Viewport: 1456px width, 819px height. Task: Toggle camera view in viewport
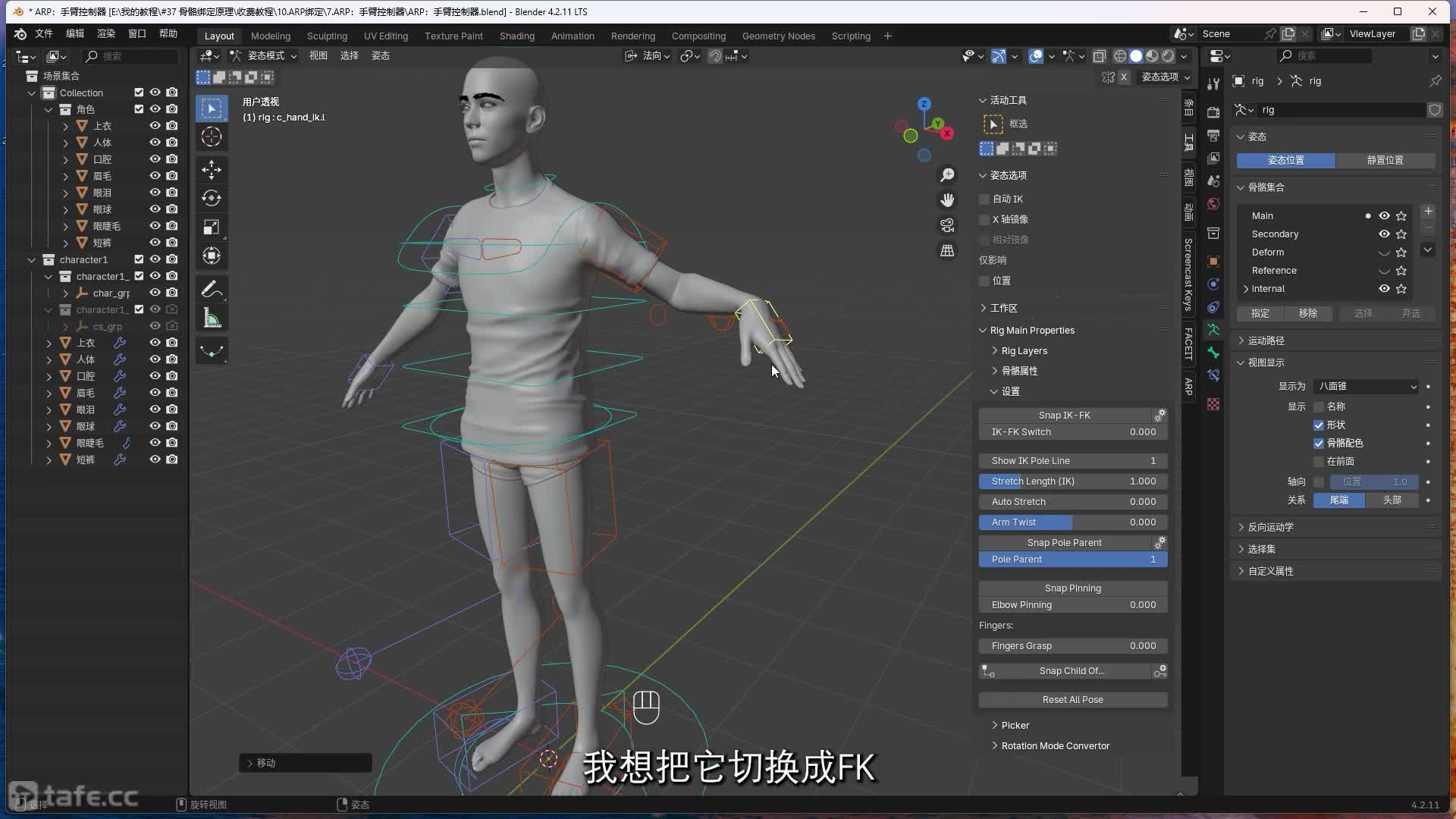[x=947, y=225]
